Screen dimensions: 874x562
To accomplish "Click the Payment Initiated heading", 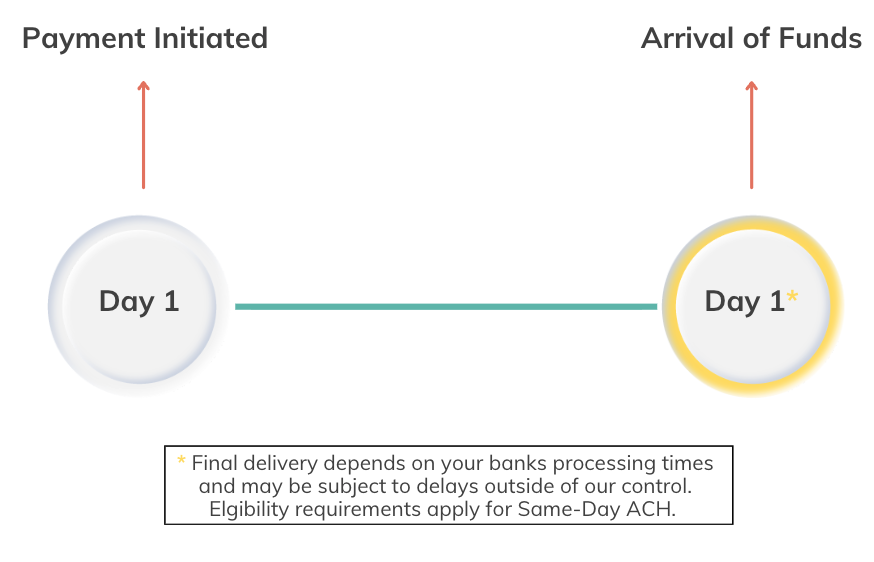I will click(x=145, y=38).
